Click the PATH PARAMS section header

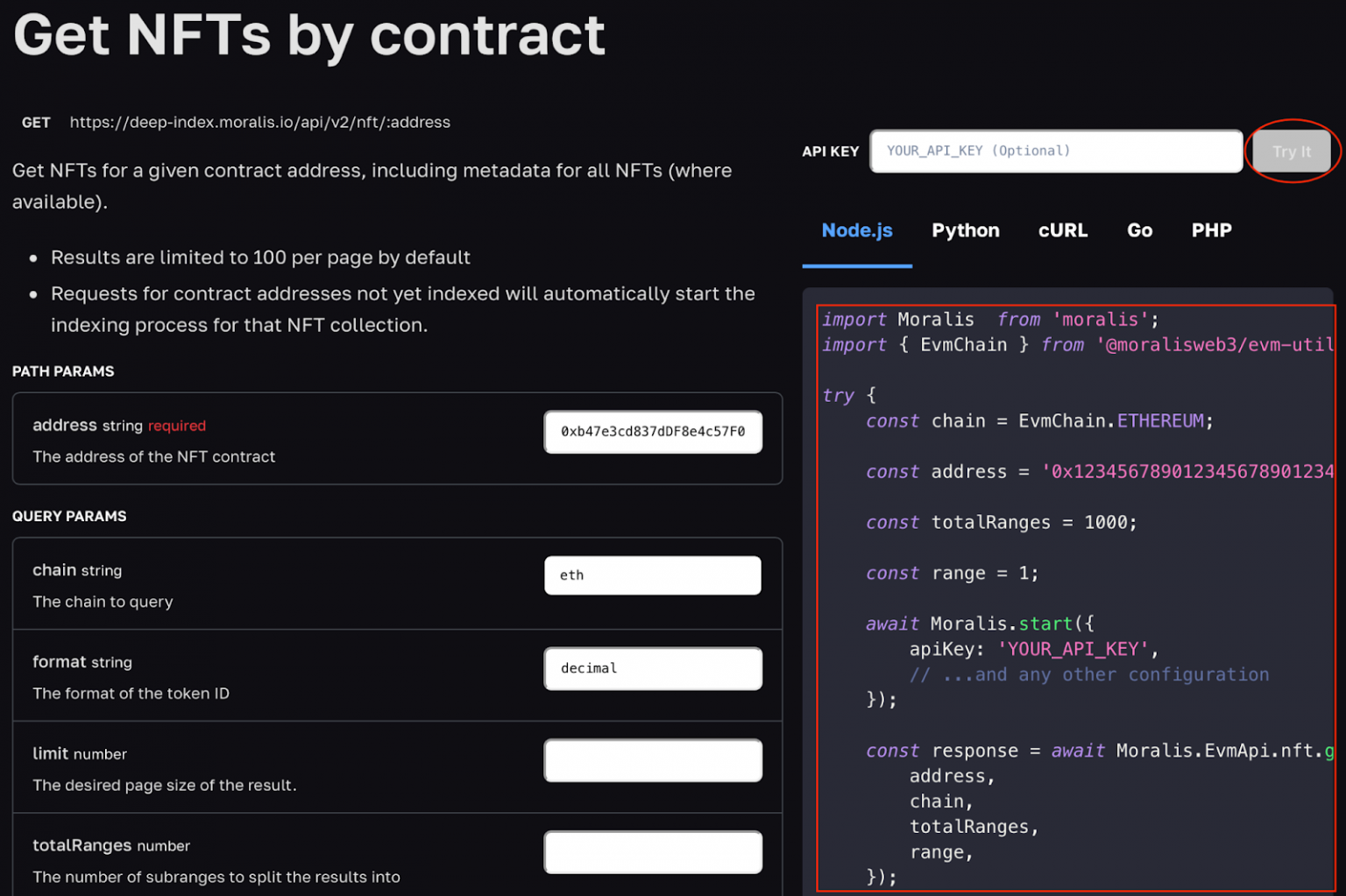tap(62, 371)
